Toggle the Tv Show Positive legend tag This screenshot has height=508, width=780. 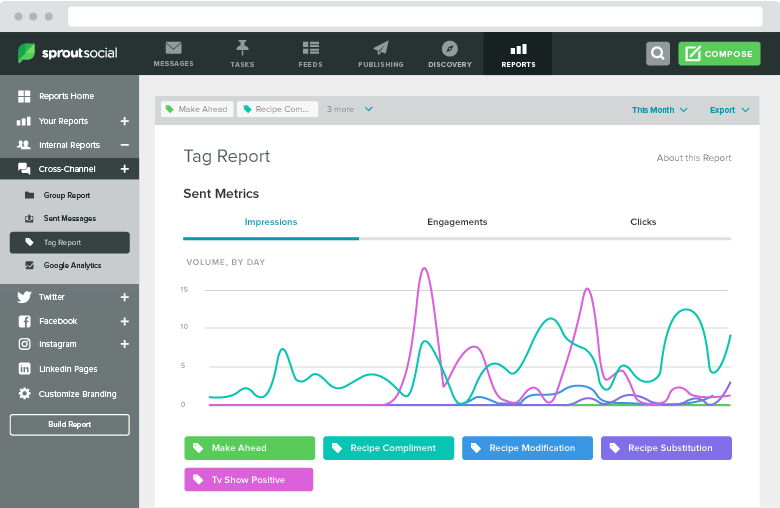[x=249, y=480]
